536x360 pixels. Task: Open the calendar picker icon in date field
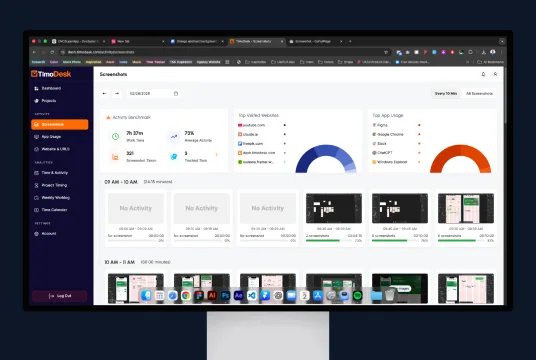pos(176,93)
